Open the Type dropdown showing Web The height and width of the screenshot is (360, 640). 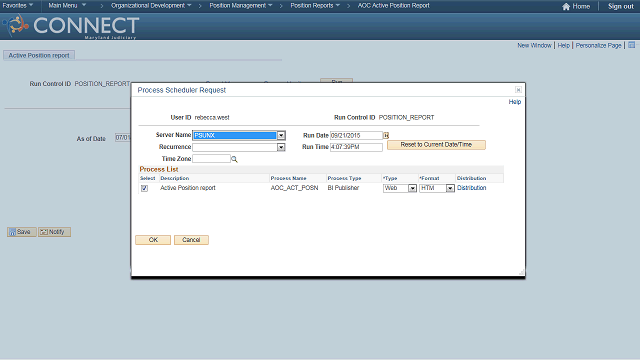coord(412,188)
